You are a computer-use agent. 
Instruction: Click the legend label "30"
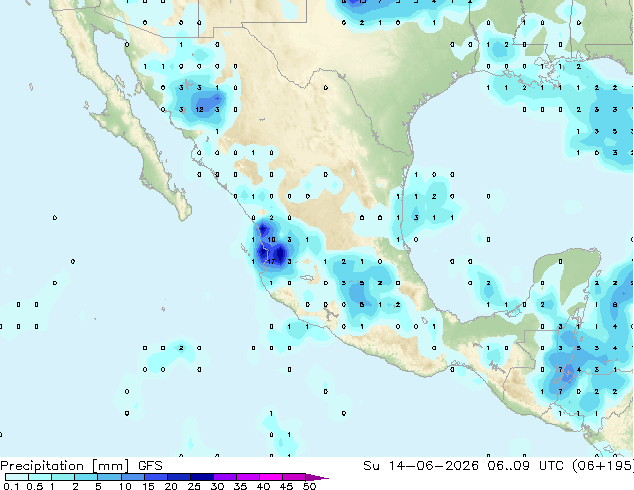pyautogui.click(x=217, y=486)
